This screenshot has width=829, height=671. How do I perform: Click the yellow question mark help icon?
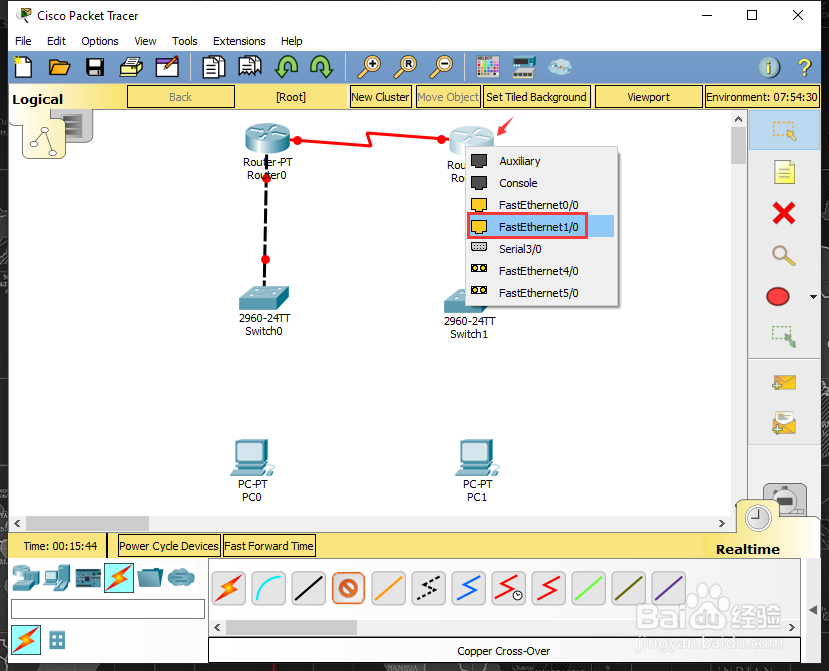804,68
